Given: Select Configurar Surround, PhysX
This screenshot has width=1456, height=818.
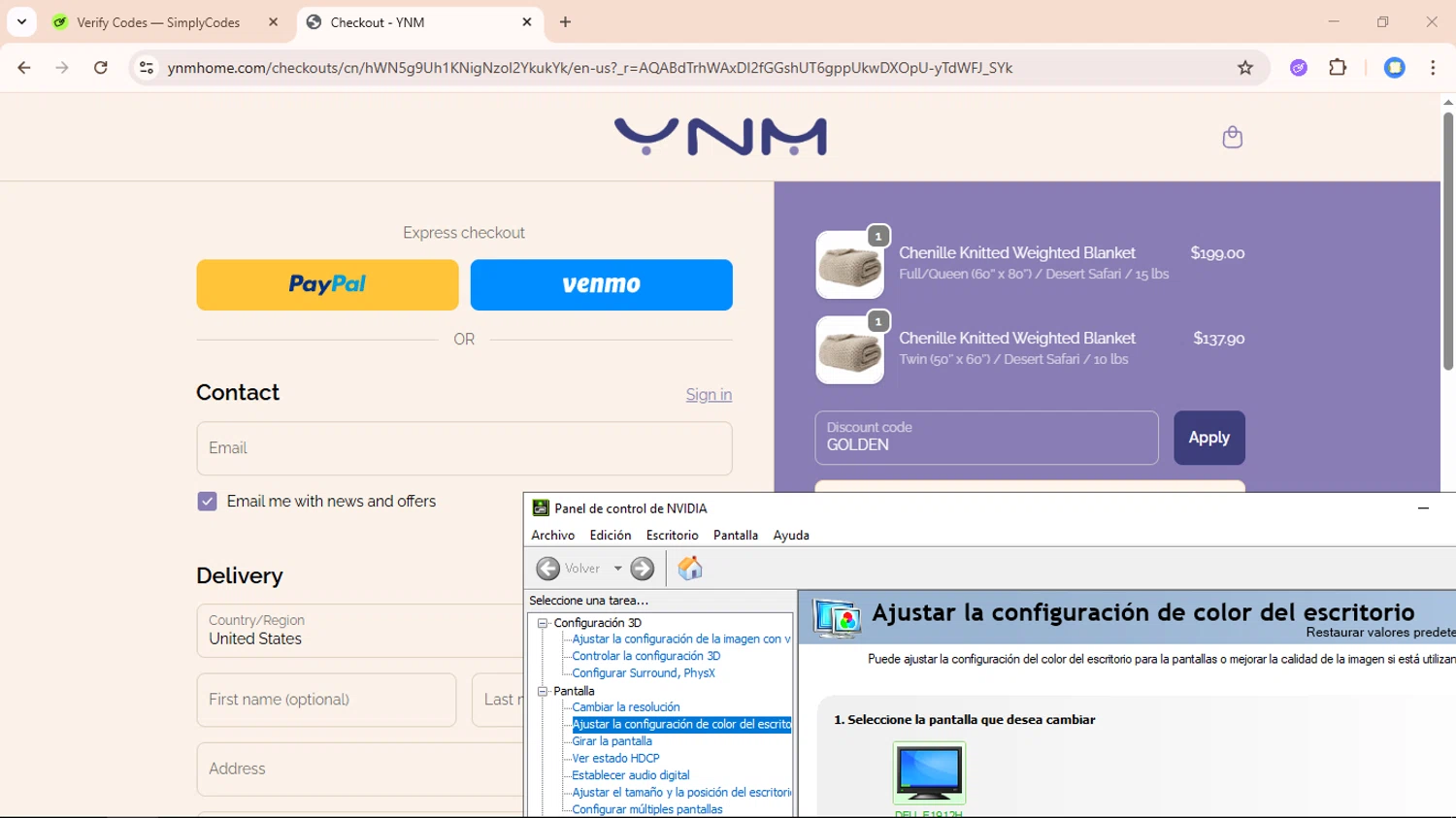Looking at the screenshot, I should click(x=644, y=673).
